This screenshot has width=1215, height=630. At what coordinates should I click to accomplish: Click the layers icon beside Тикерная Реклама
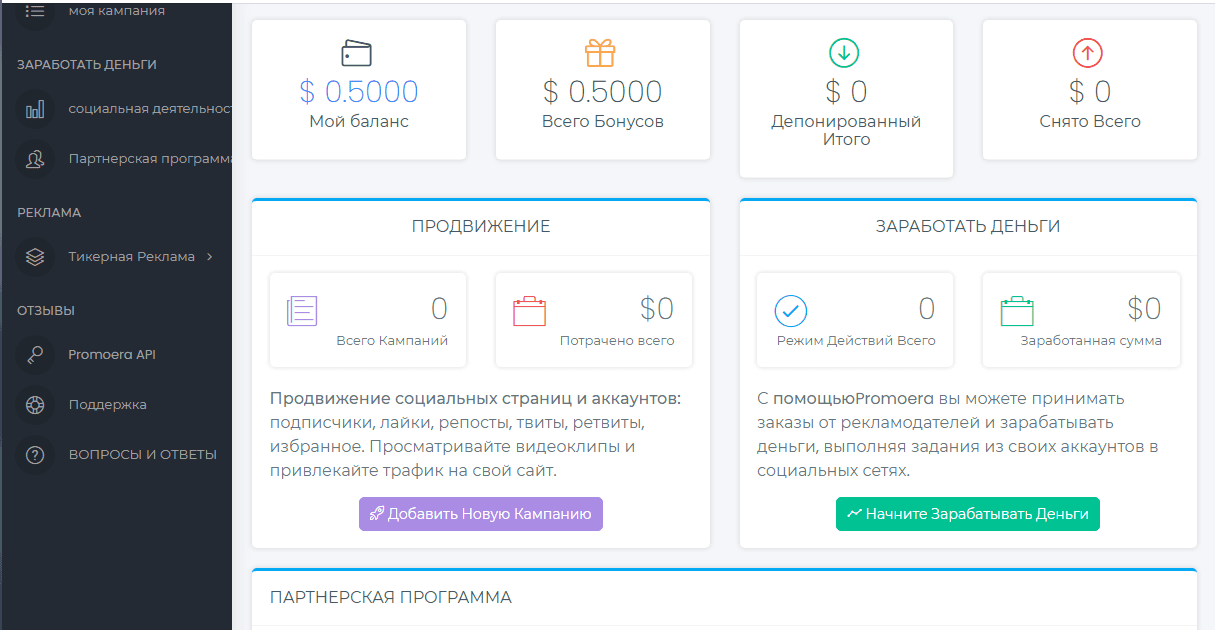point(35,257)
